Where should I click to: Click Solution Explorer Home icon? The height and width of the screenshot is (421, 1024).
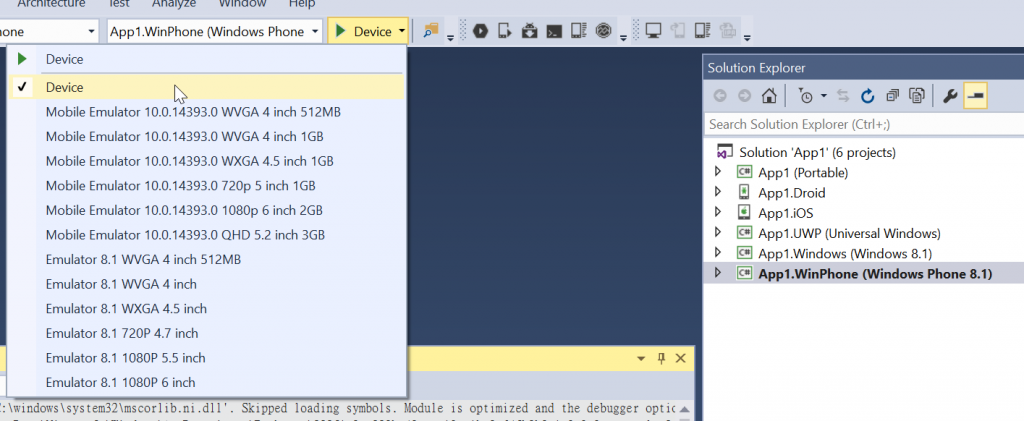pyautogui.click(x=769, y=96)
